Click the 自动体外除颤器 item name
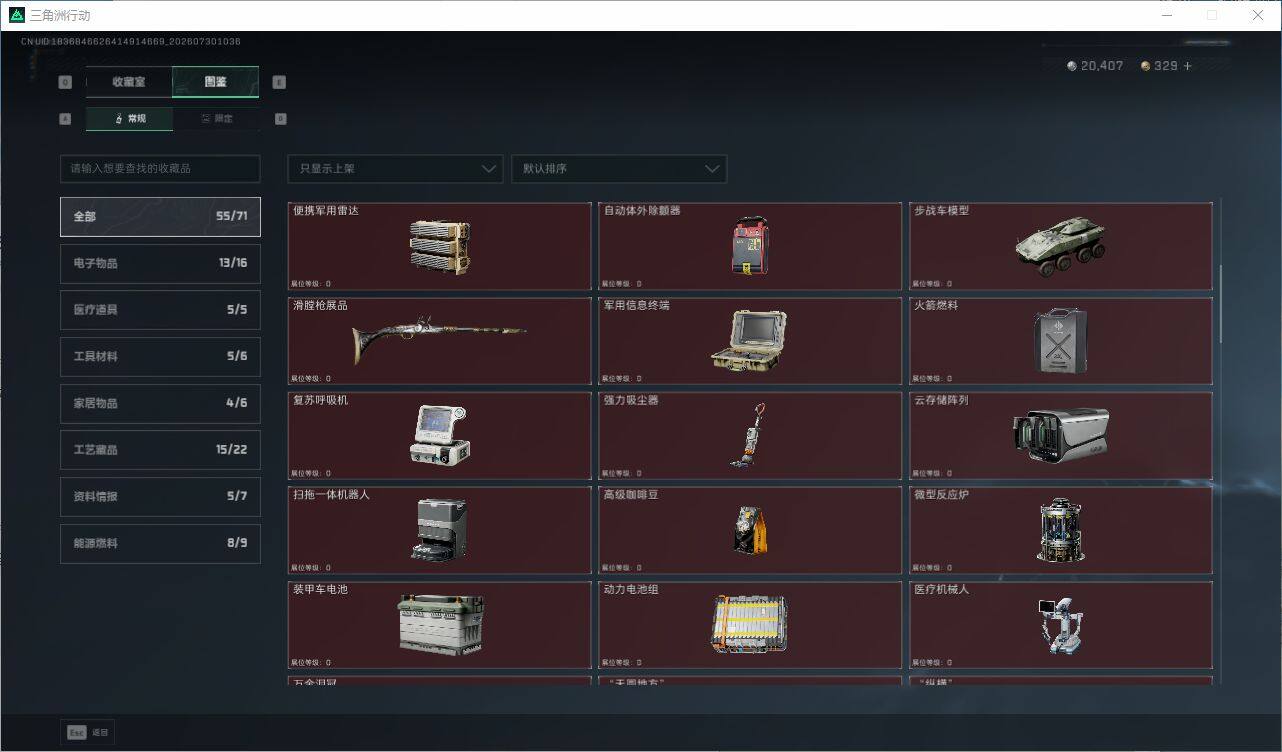This screenshot has width=1282, height=752. (642, 211)
